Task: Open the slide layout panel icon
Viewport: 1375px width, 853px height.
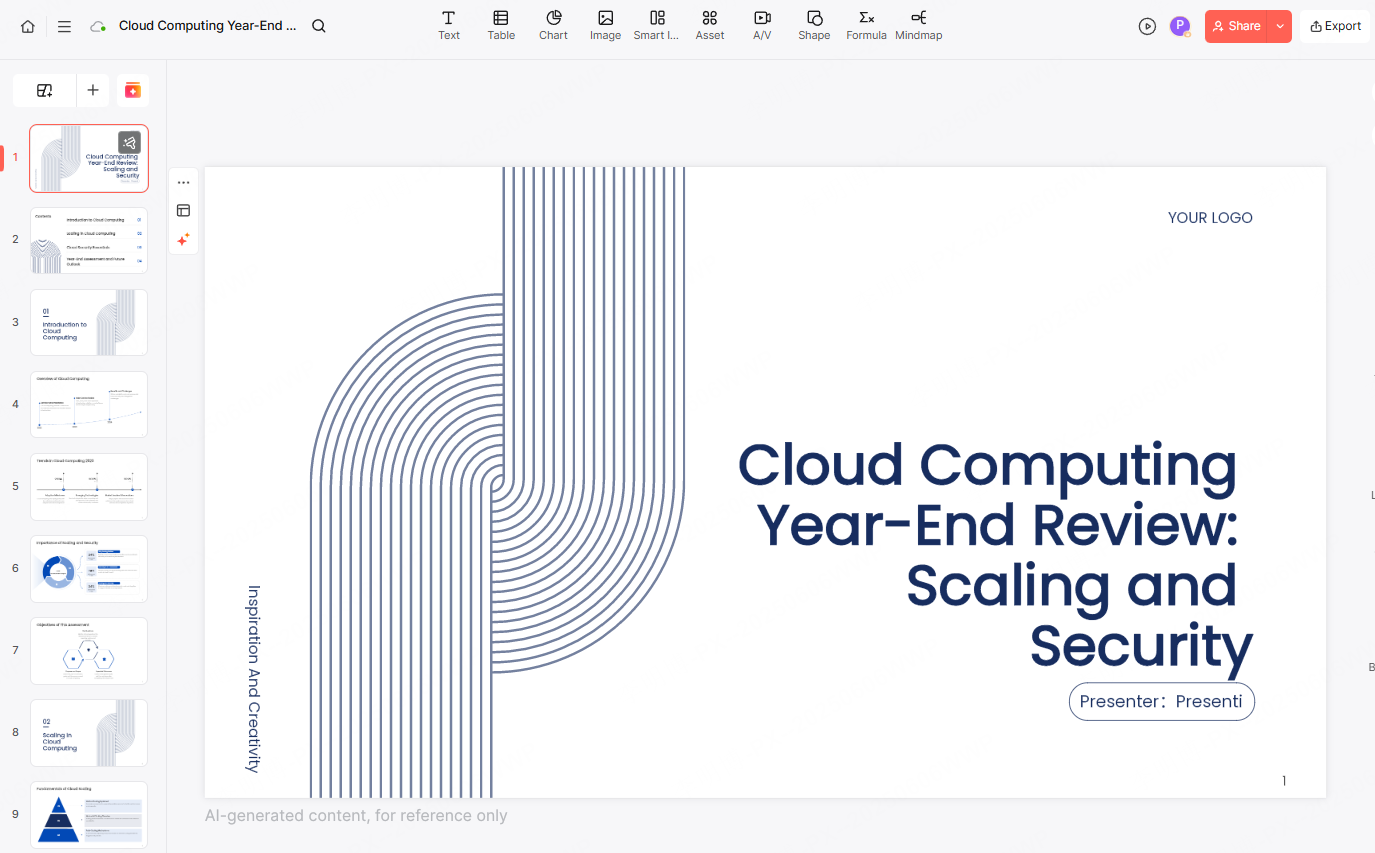Action: [183, 211]
